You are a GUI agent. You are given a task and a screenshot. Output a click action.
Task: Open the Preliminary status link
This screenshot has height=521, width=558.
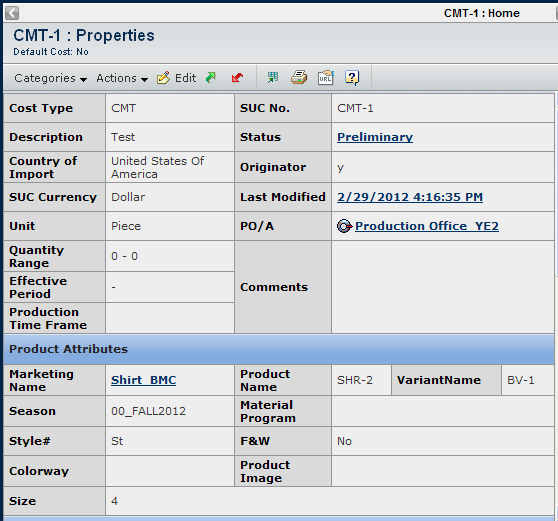point(375,137)
